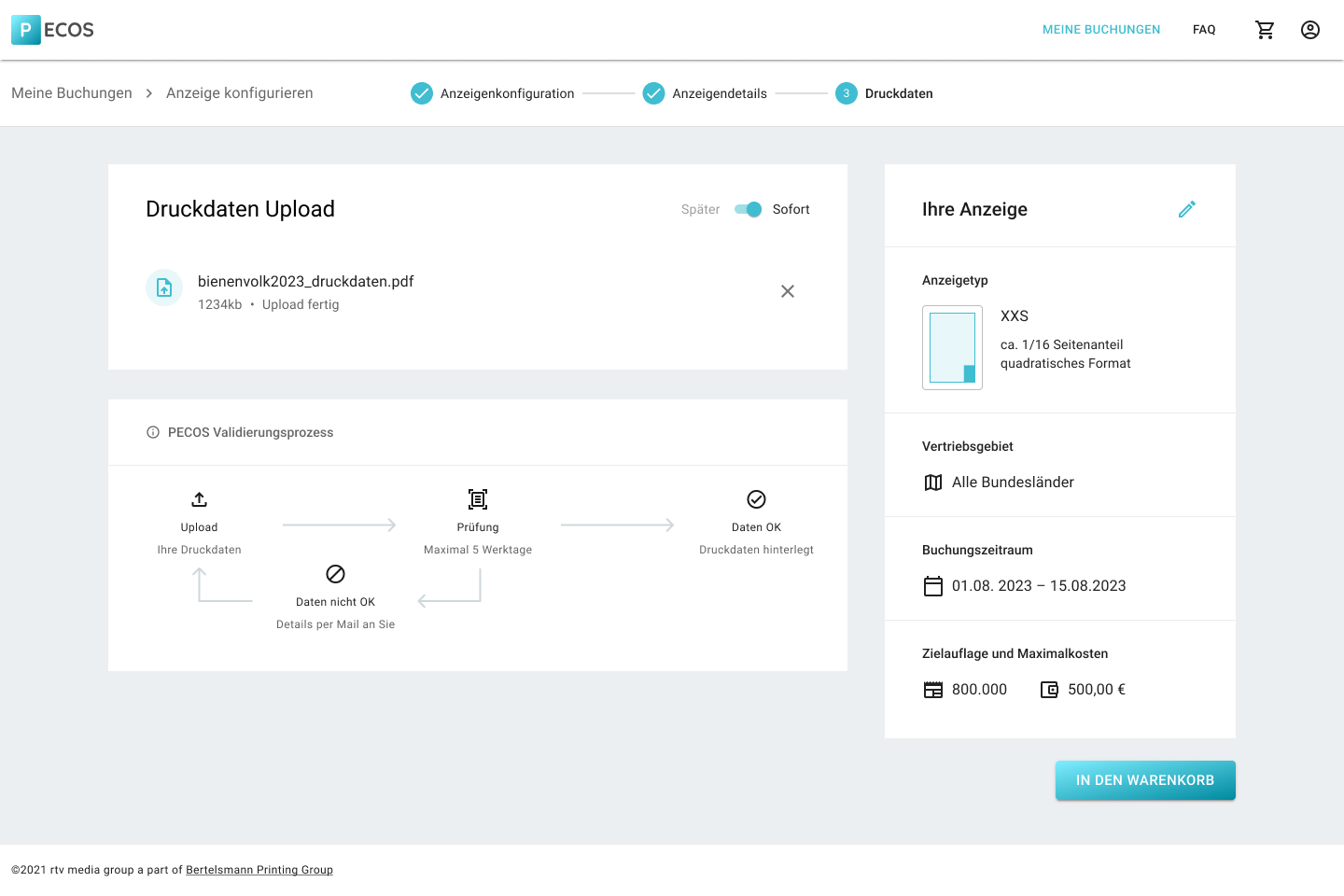1344x896 pixels.
Task: Toggle the Später/Sofort upload switch
Action: (749, 209)
